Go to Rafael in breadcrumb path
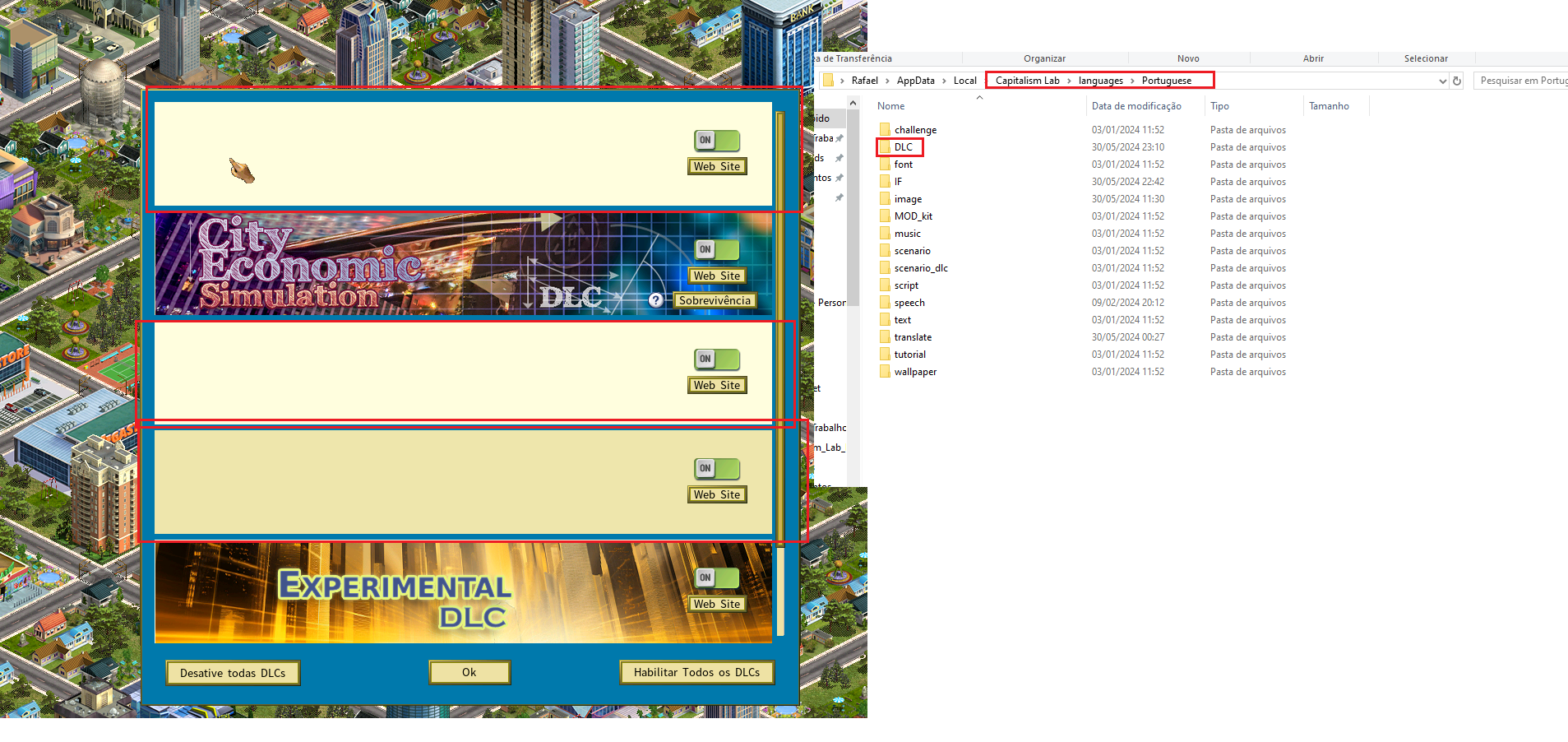The width and height of the screenshot is (1568, 742). (864, 81)
